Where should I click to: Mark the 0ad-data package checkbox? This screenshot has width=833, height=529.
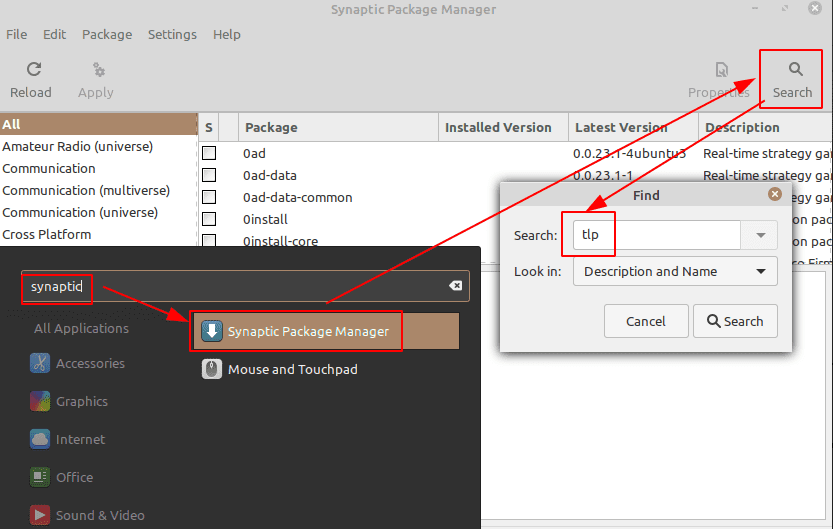pyautogui.click(x=209, y=175)
